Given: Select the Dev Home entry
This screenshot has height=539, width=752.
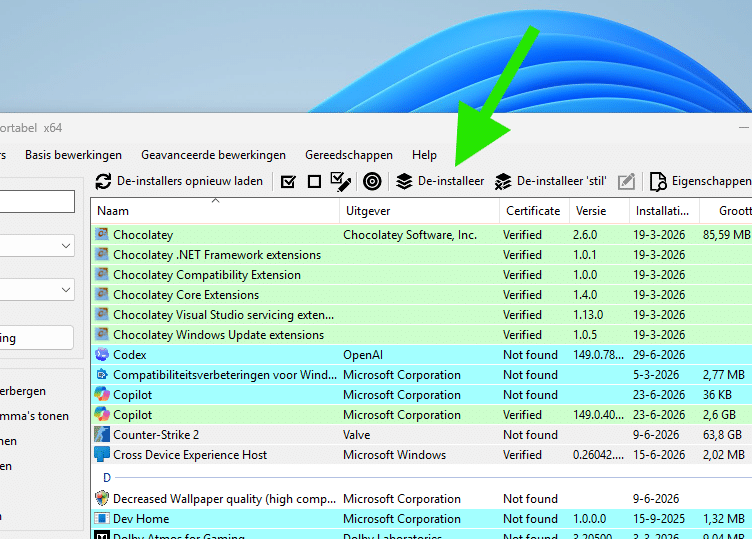Looking at the screenshot, I should click(141, 518).
